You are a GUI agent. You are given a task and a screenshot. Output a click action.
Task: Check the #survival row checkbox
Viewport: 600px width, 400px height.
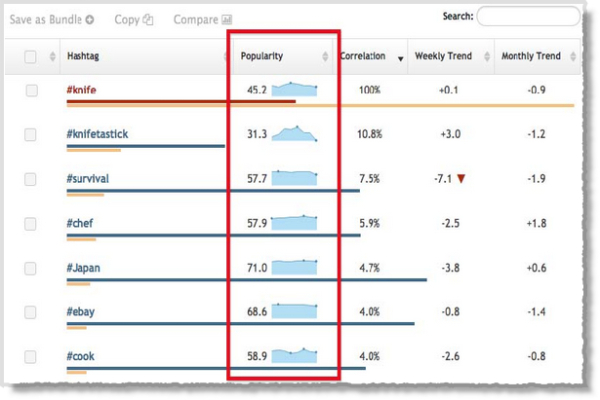pos(30,179)
